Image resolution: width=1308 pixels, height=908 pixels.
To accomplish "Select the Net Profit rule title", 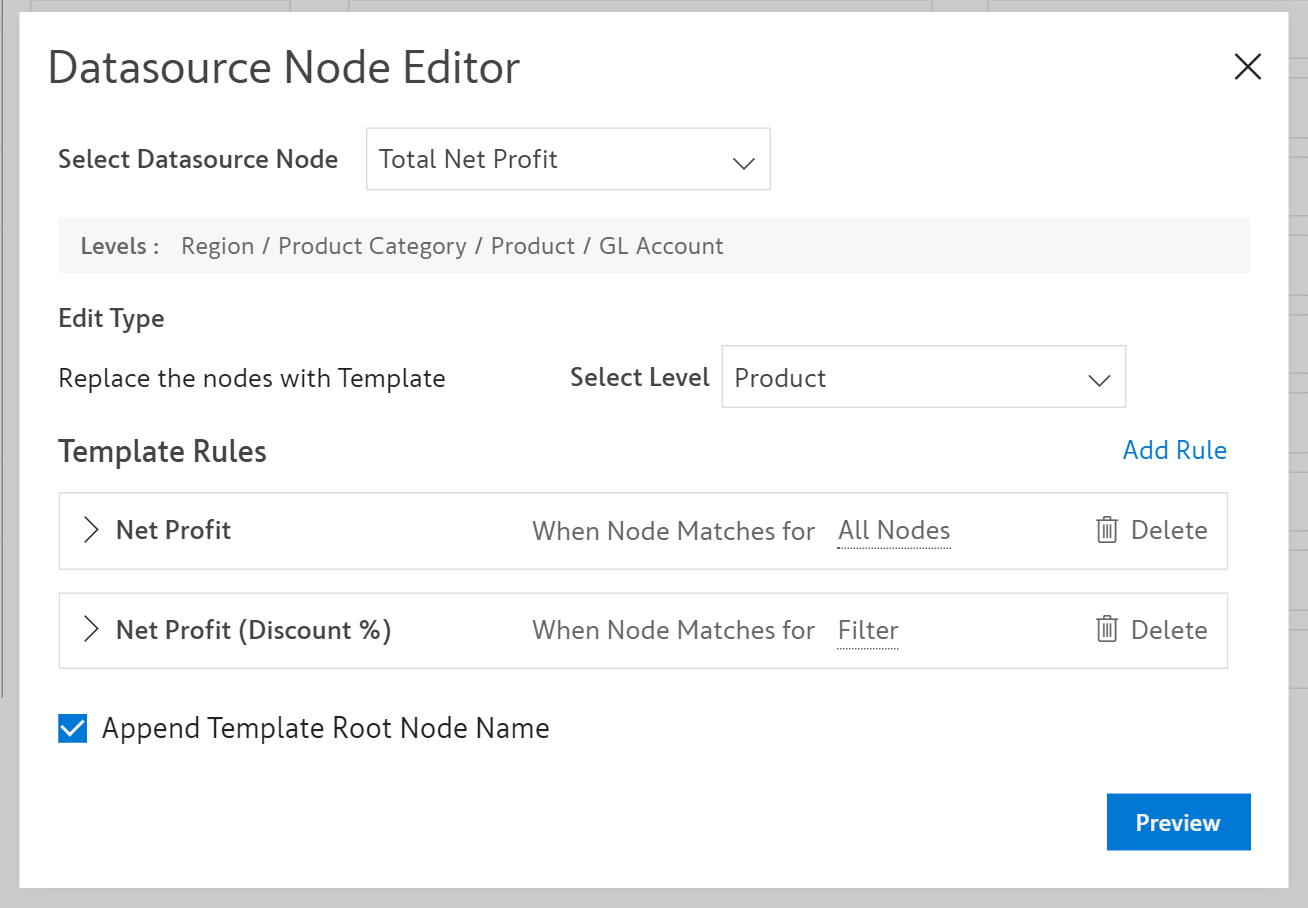I will tap(173, 530).
